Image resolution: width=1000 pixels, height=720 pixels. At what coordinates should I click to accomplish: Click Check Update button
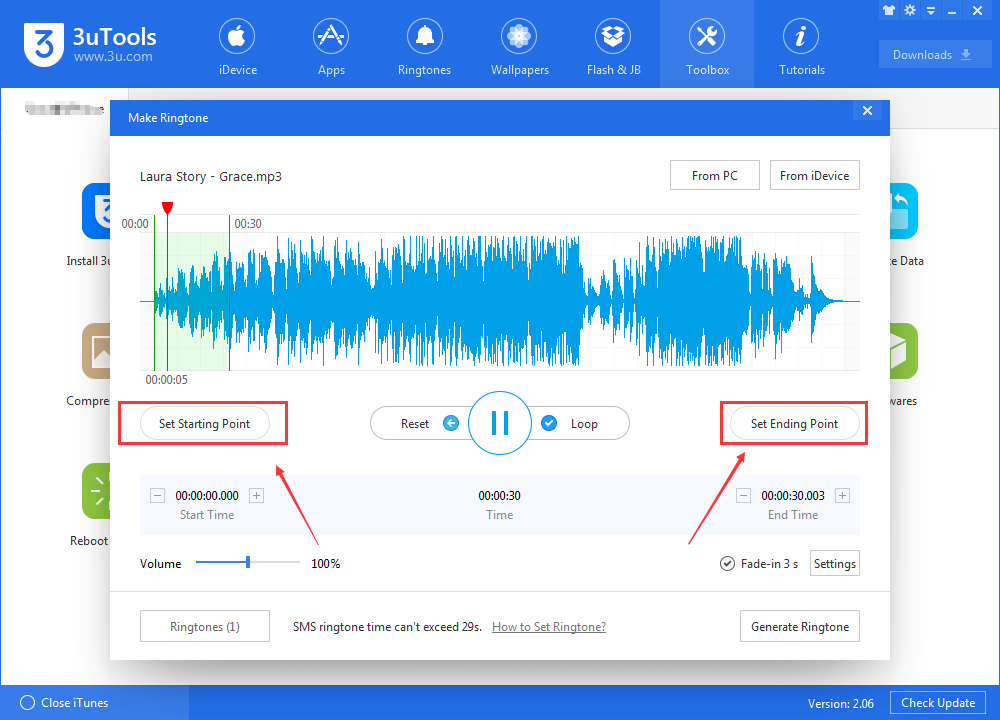938,703
